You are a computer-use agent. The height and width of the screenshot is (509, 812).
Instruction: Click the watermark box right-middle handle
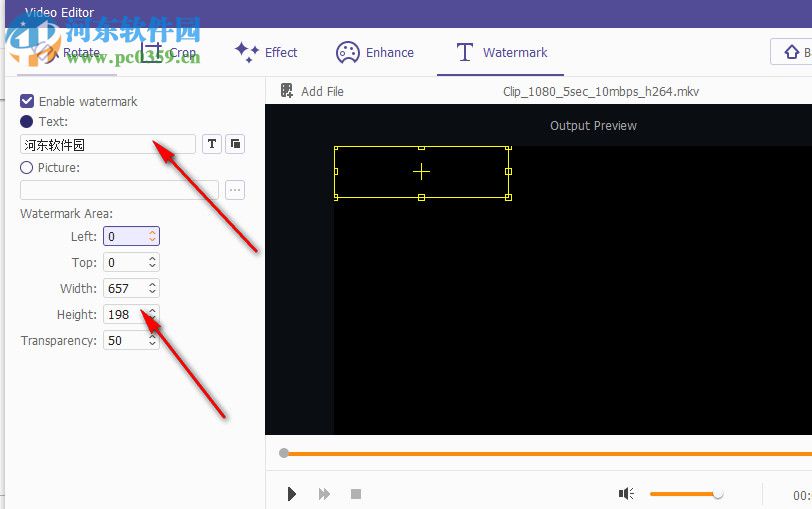pyautogui.click(x=508, y=171)
